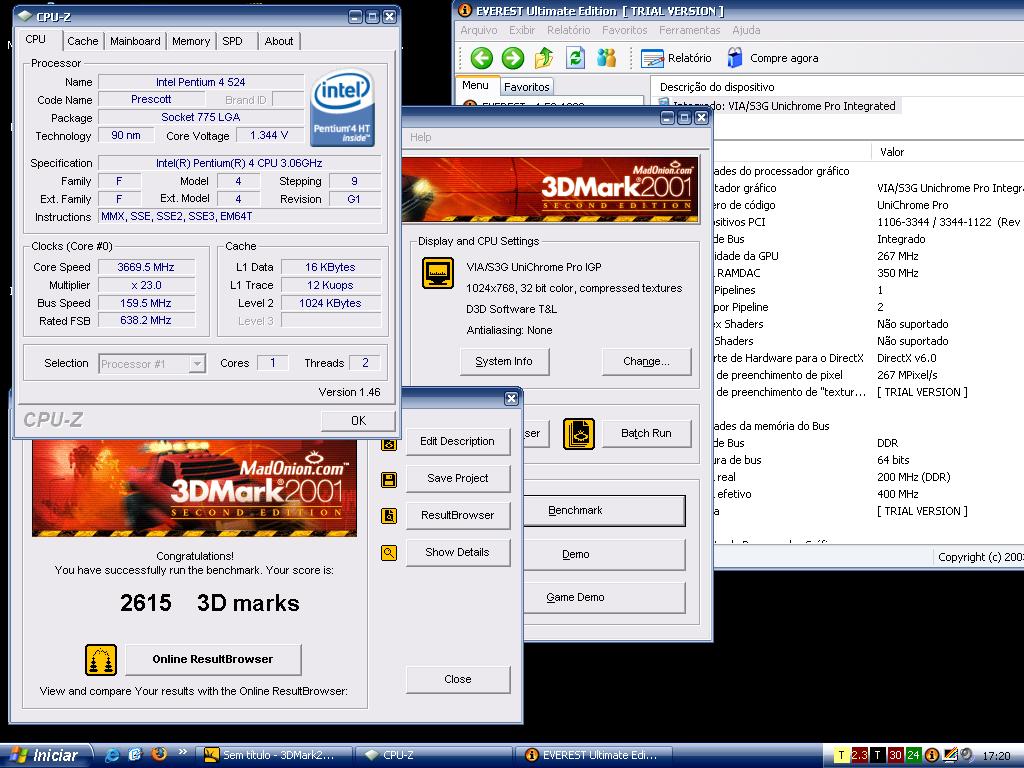1024x768 pixels.
Task: Open Internet Explorer quick launch icon
Action: point(112,754)
